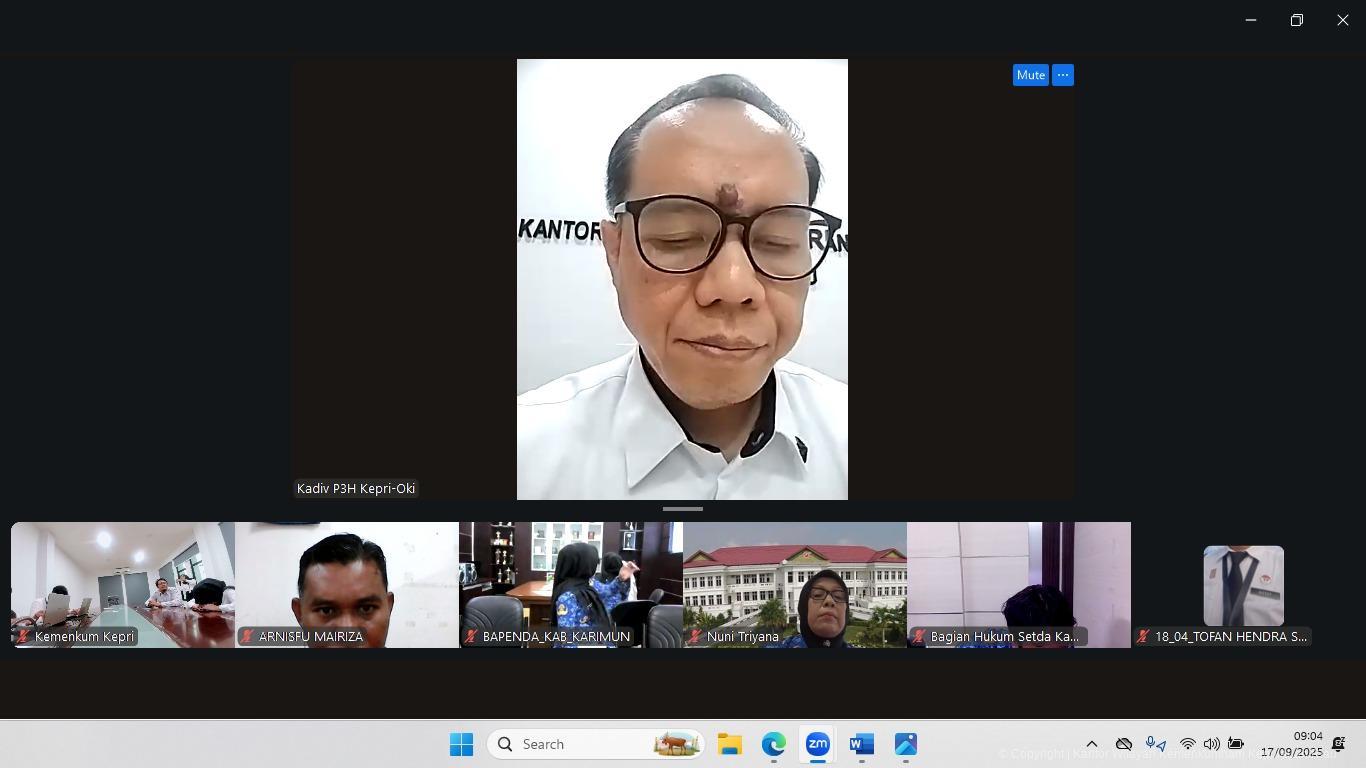Image resolution: width=1366 pixels, height=768 pixels.
Task: Click the speaker volume tray icon
Action: pos(1211,744)
